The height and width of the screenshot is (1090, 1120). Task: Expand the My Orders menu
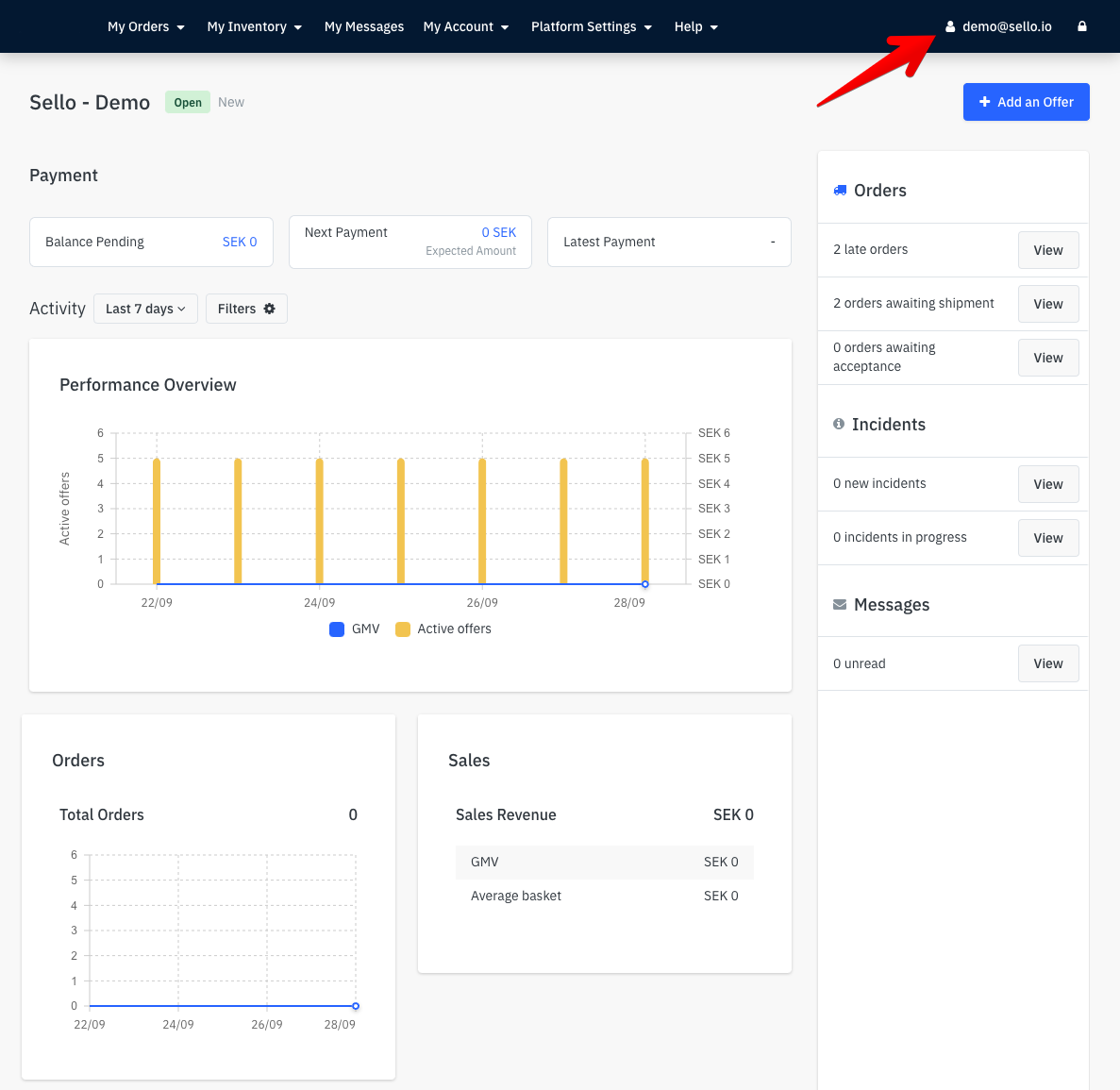(145, 26)
